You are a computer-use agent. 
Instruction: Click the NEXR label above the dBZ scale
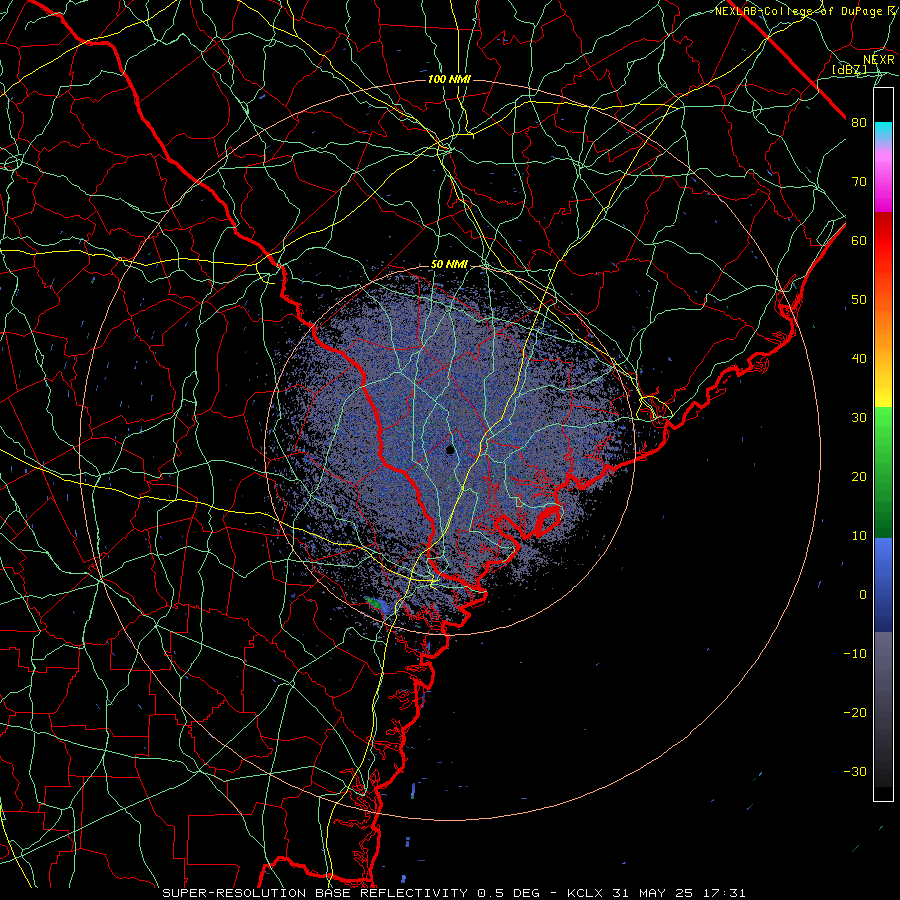point(879,60)
